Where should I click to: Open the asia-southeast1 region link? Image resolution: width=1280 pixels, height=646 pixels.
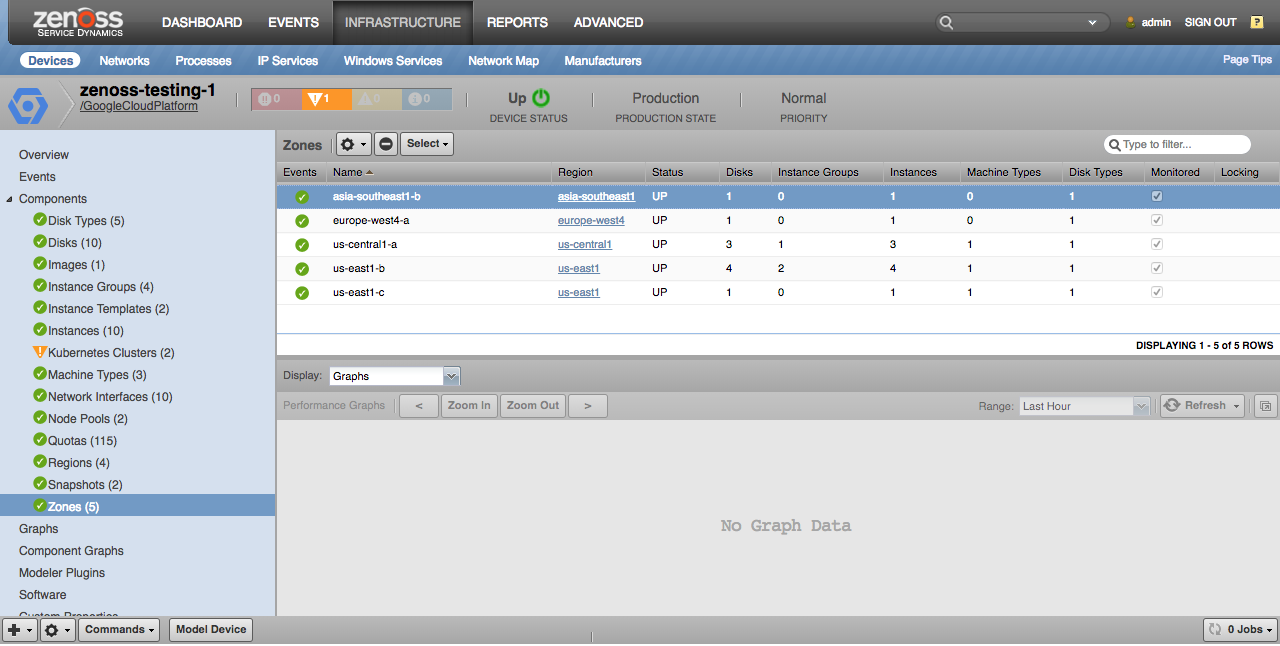click(x=597, y=197)
